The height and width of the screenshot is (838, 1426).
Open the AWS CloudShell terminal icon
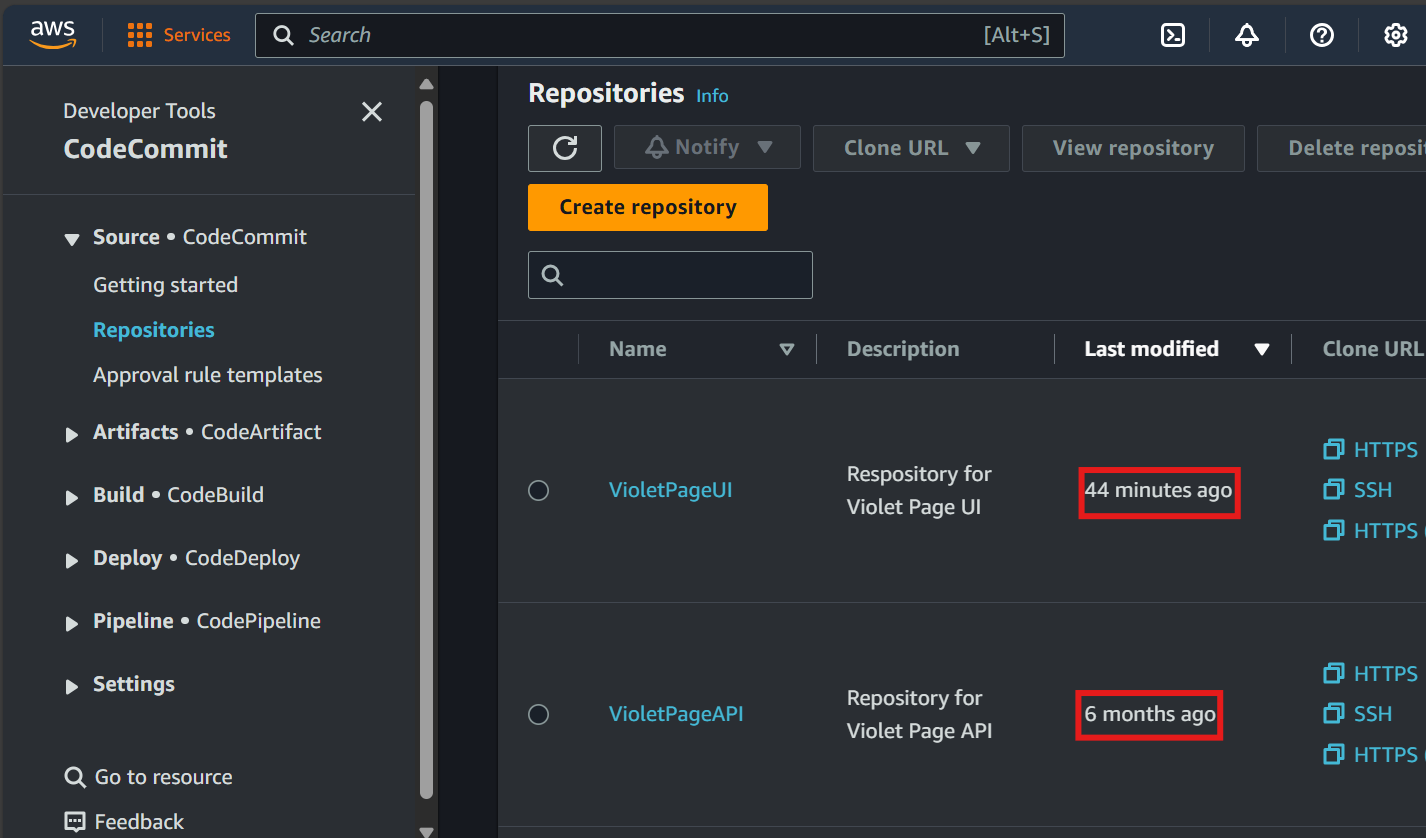click(x=1172, y=35)
